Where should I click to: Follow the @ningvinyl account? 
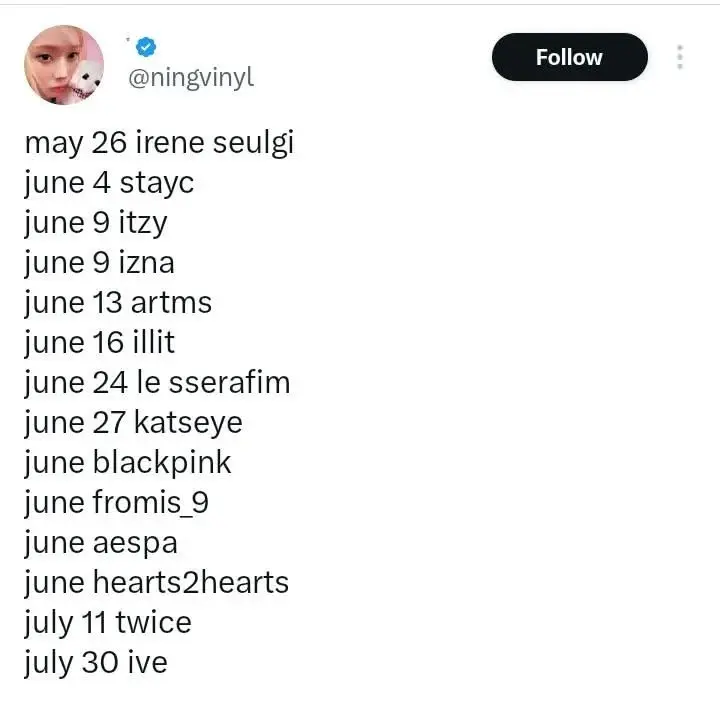(569, 57)
